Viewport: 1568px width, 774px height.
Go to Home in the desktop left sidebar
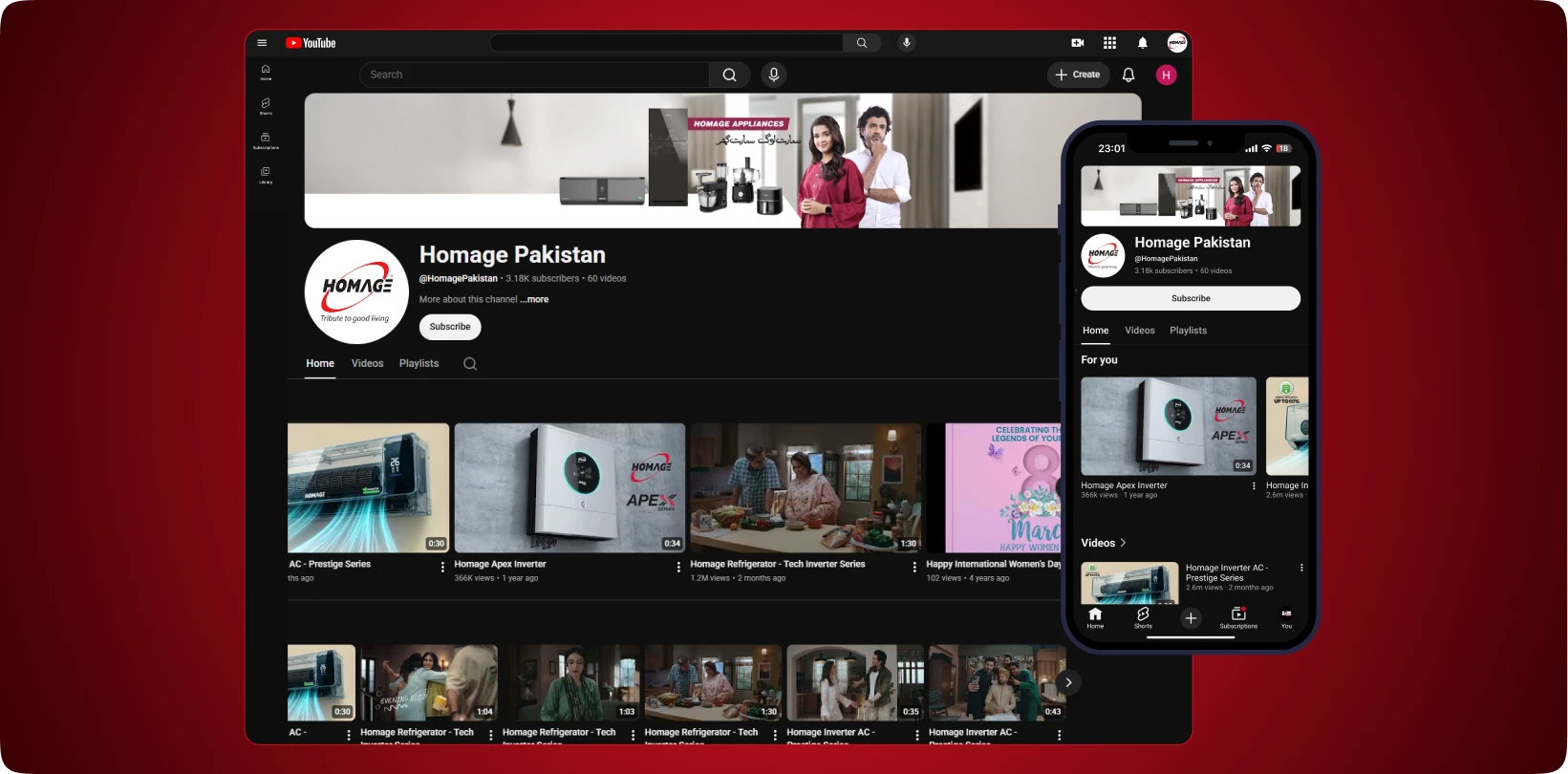click(266, 72)
